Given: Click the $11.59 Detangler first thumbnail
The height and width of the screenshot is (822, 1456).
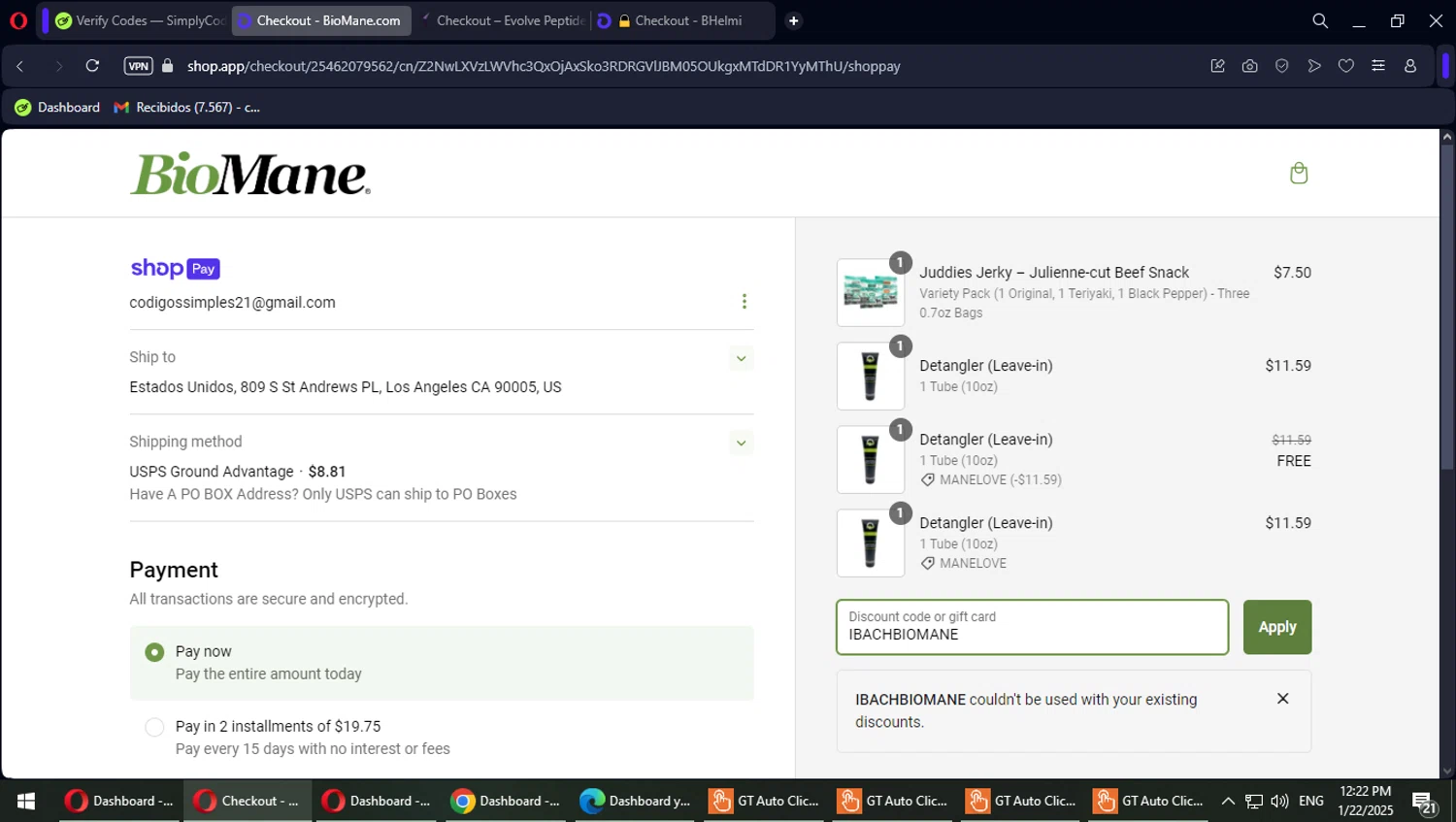Looking at the screenshot, I should (871, 376).
